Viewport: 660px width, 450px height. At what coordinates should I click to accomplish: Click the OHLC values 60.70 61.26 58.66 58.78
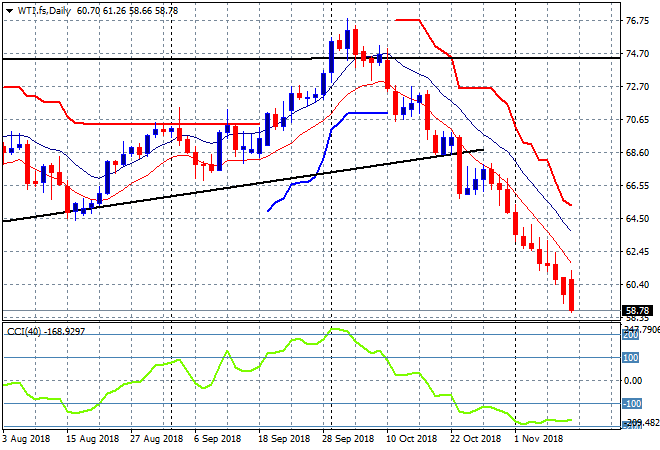[x=127, y=11]
